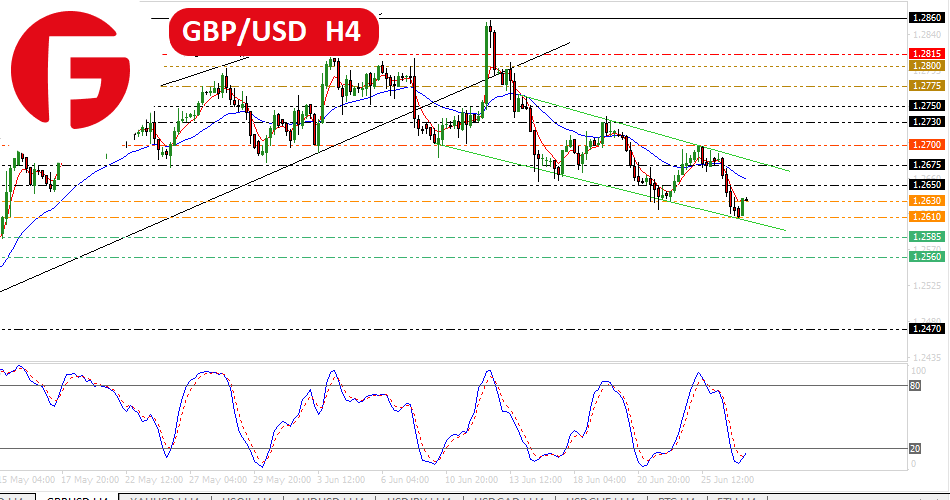Select the 1.2750 price level label
The height and width of the screenshot is (500, 950).
(x=926, y=105)
